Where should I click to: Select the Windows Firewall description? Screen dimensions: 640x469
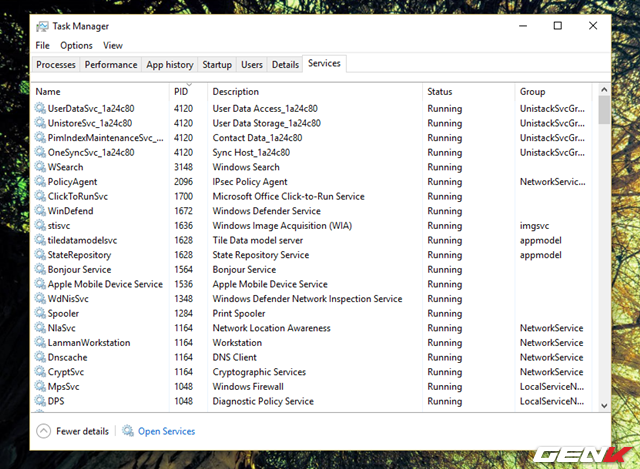(248, 387)
